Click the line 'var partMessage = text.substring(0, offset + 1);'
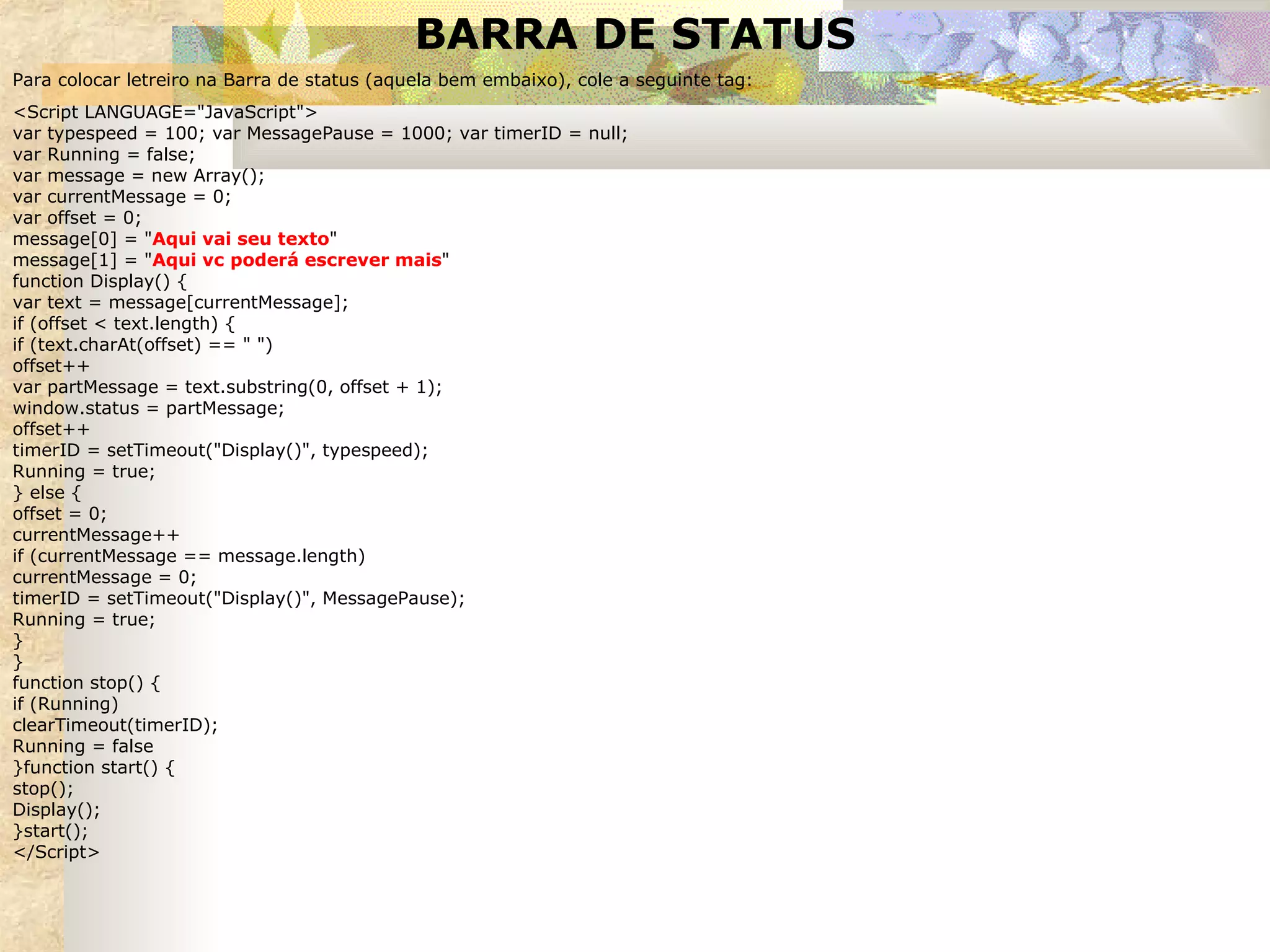1270x952 pixels. [x=228, y=387]
